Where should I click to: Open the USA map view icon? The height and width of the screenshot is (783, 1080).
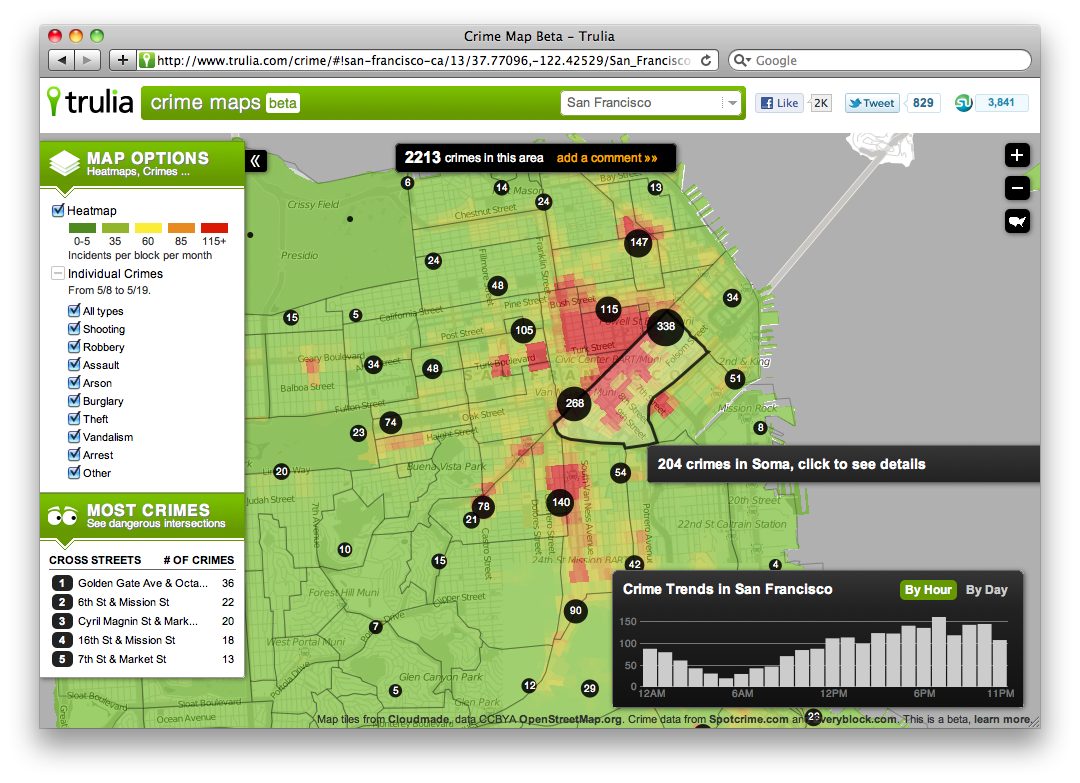(1017, 221)
